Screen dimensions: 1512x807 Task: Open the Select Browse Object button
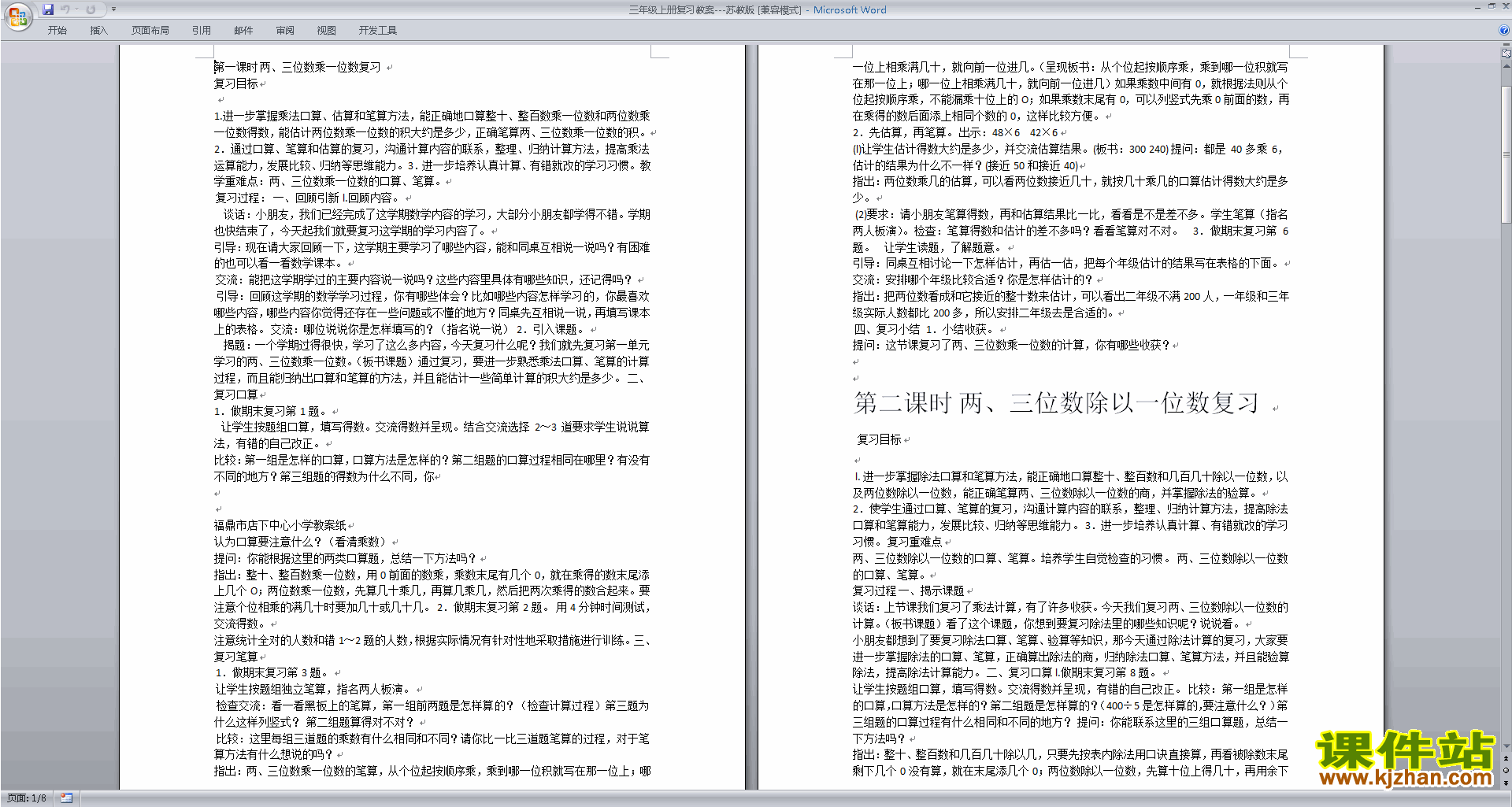(x=1506, y=770)
